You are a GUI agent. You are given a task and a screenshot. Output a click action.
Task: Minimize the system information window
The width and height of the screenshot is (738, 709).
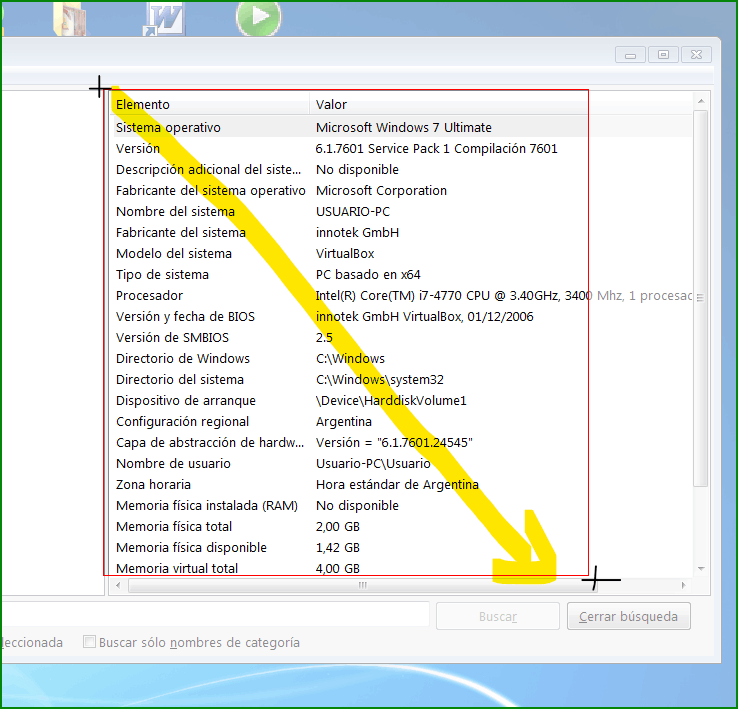[630, 55]
